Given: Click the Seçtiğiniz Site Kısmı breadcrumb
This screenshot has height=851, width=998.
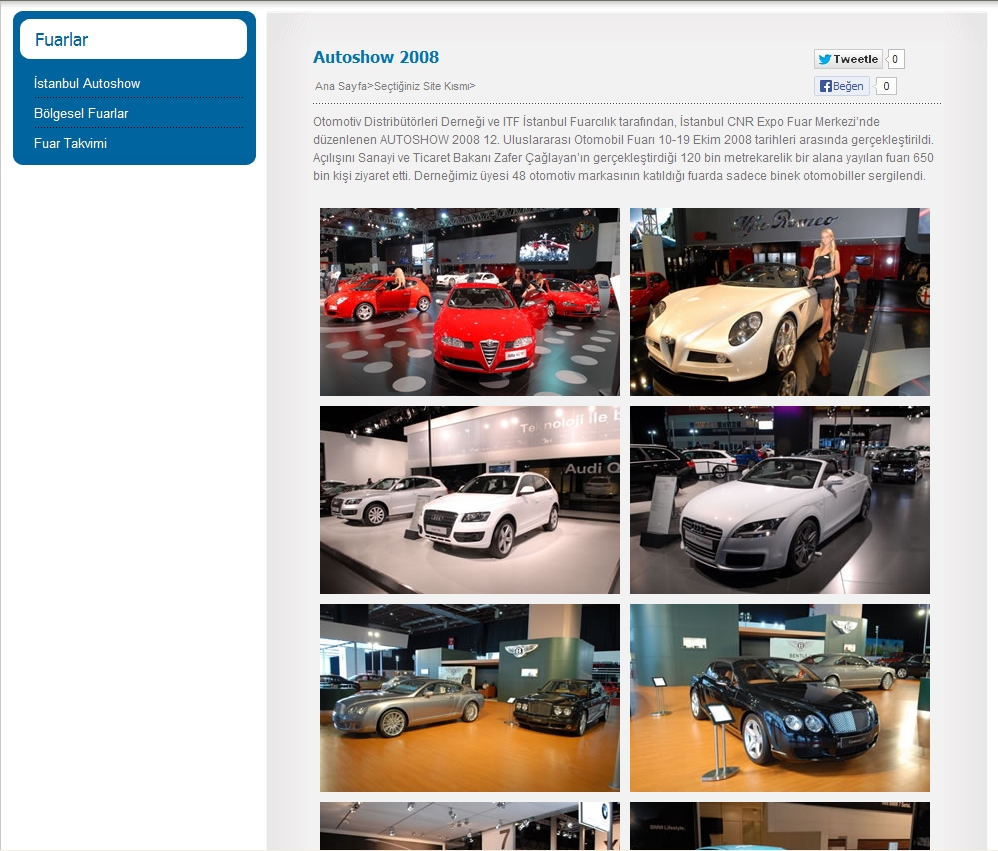Looking at the screenshot, I should pyautogui.click(x=422, y=86).
